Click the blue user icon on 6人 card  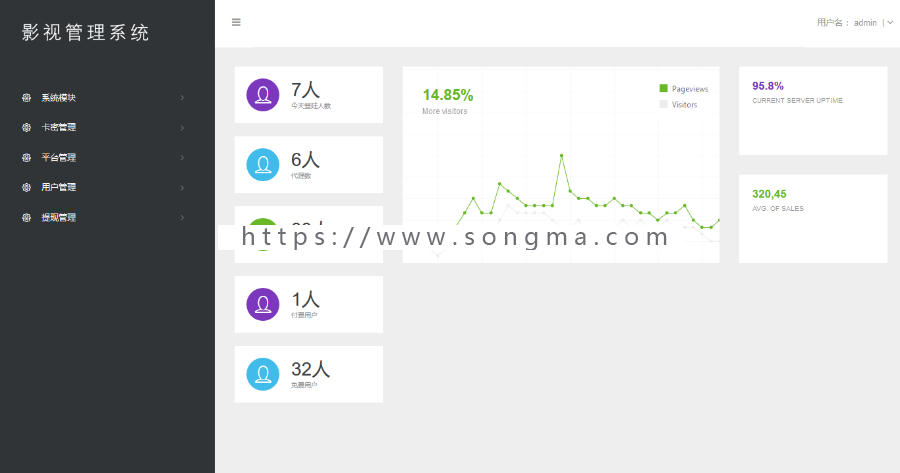pos(262,165)
